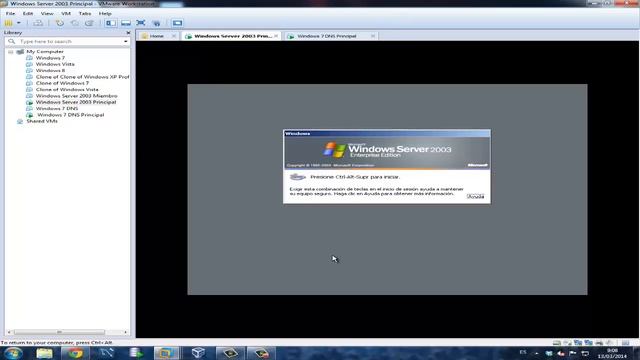Open the VM menu

click(66, 13)
